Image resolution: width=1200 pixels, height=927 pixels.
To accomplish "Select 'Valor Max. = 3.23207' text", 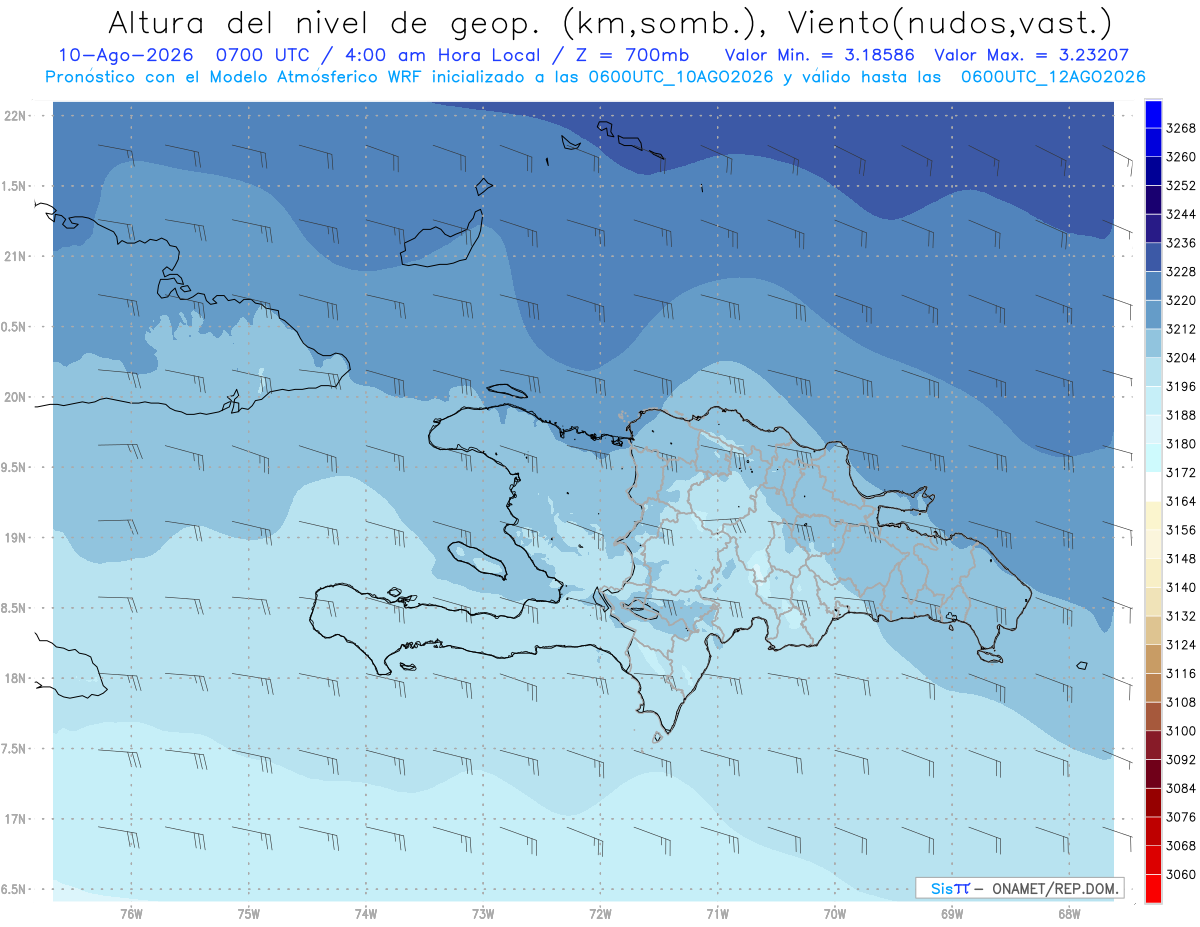I will [x=1032, y=56].
